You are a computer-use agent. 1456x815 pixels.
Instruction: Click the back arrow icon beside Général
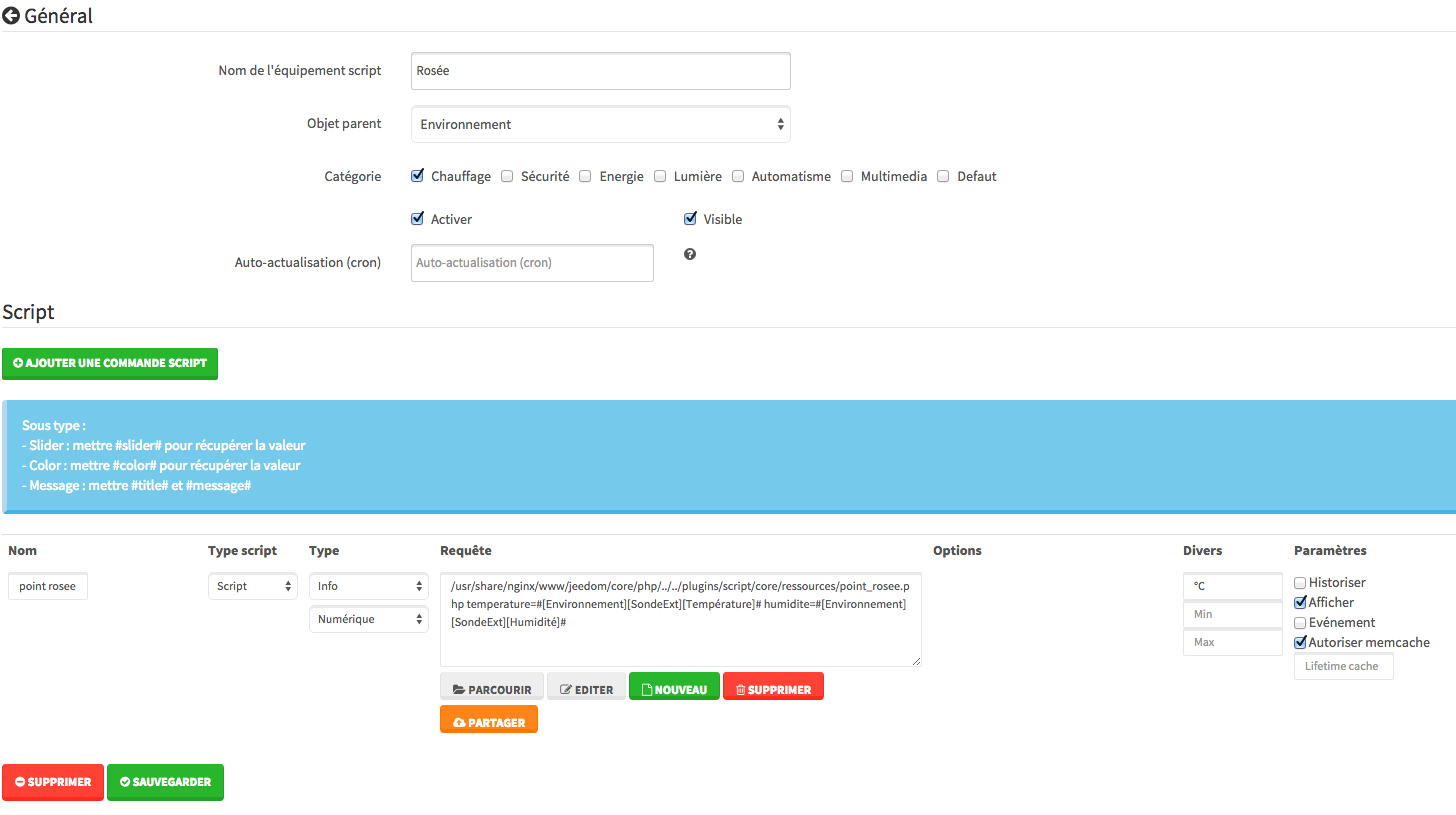pos(11,16)
